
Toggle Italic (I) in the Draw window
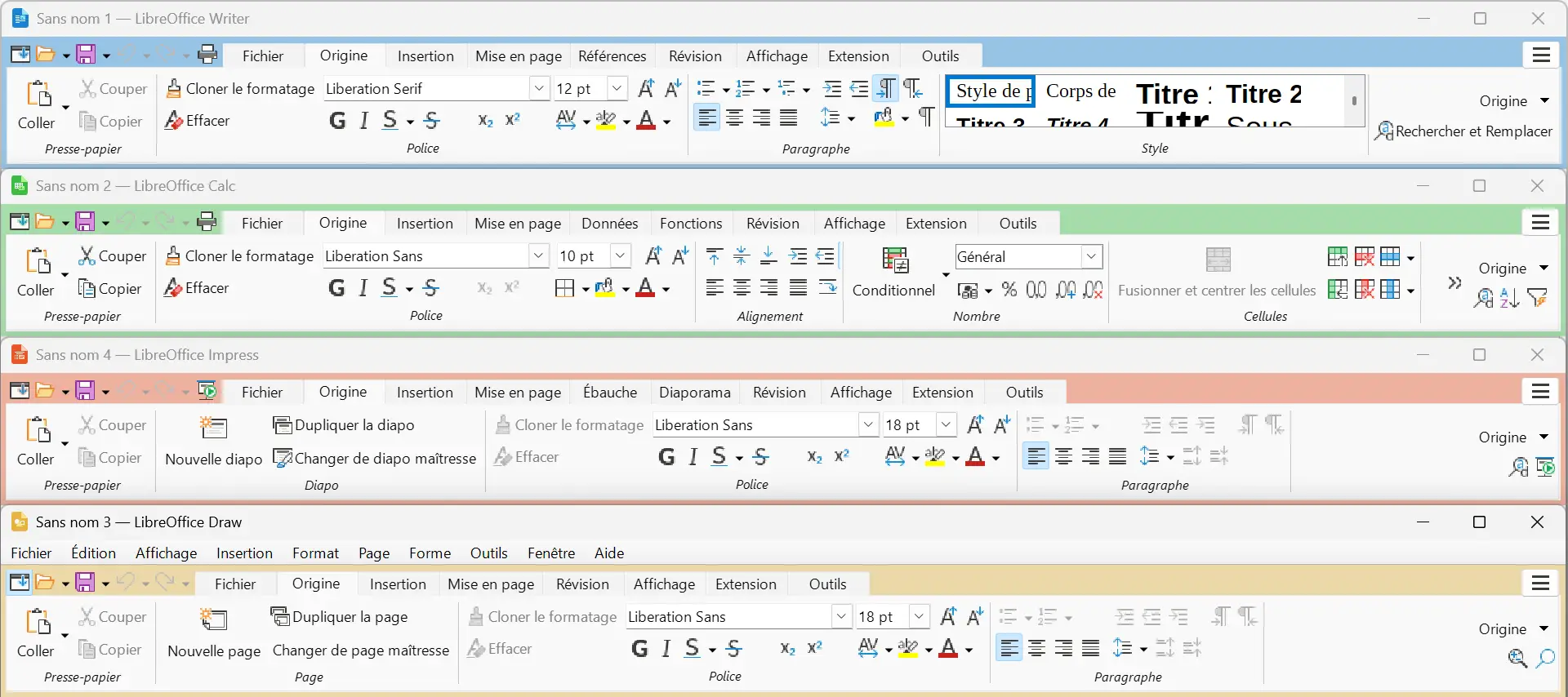coord(666,648)
